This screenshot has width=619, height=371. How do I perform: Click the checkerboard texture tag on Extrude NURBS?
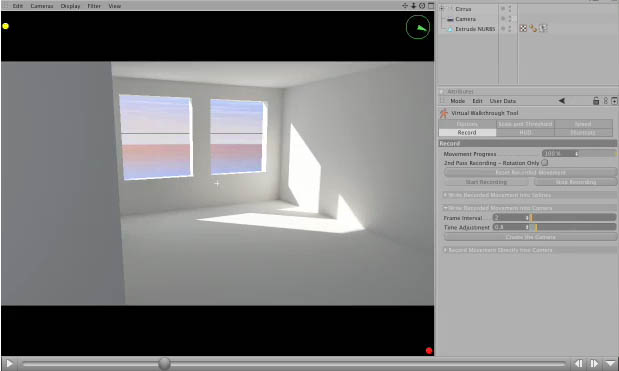(x=523, y=28)
